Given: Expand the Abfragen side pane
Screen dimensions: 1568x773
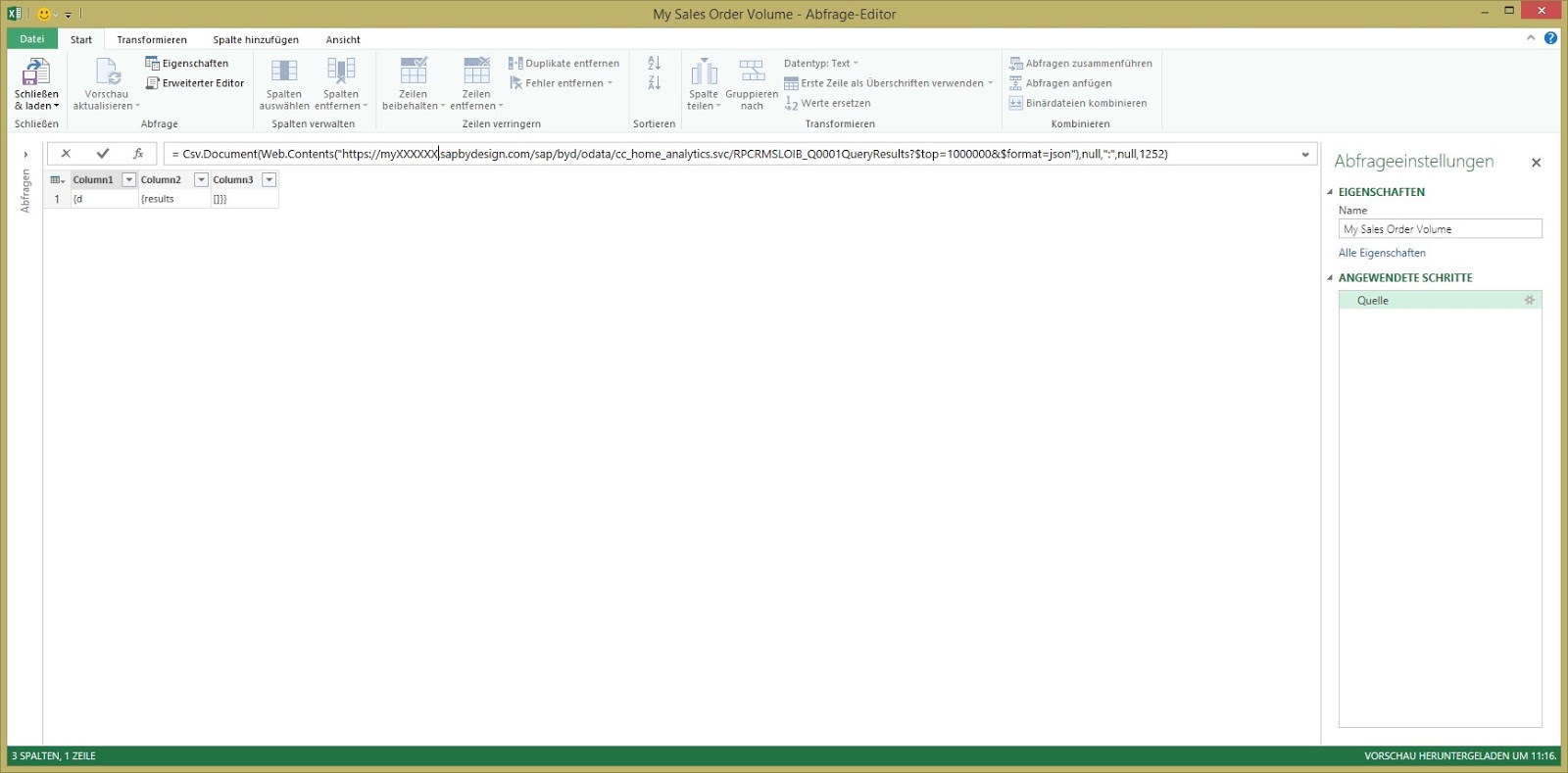Looking at the screenshot, I should [25, 155].
